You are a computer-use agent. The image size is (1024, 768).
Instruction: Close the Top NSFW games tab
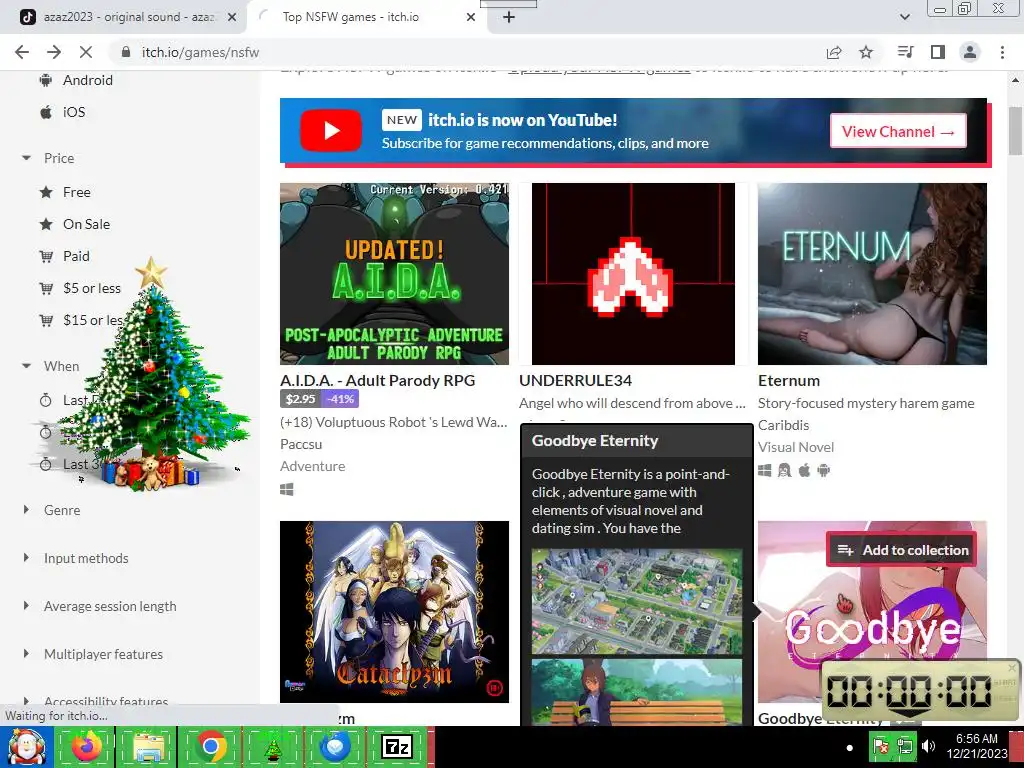click(x=471, y=18)
